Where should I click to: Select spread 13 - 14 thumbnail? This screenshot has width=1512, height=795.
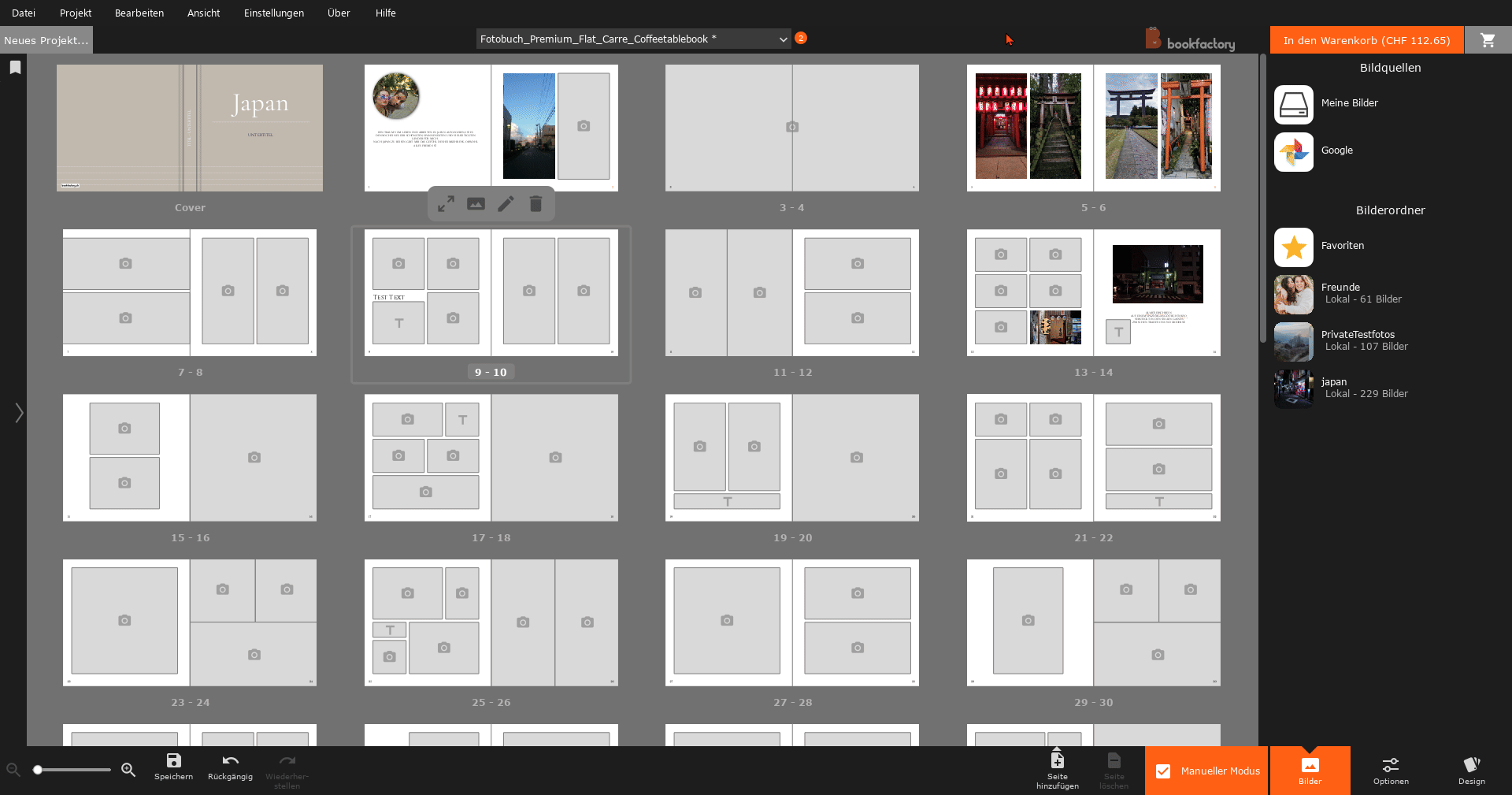coord(1094,292)
